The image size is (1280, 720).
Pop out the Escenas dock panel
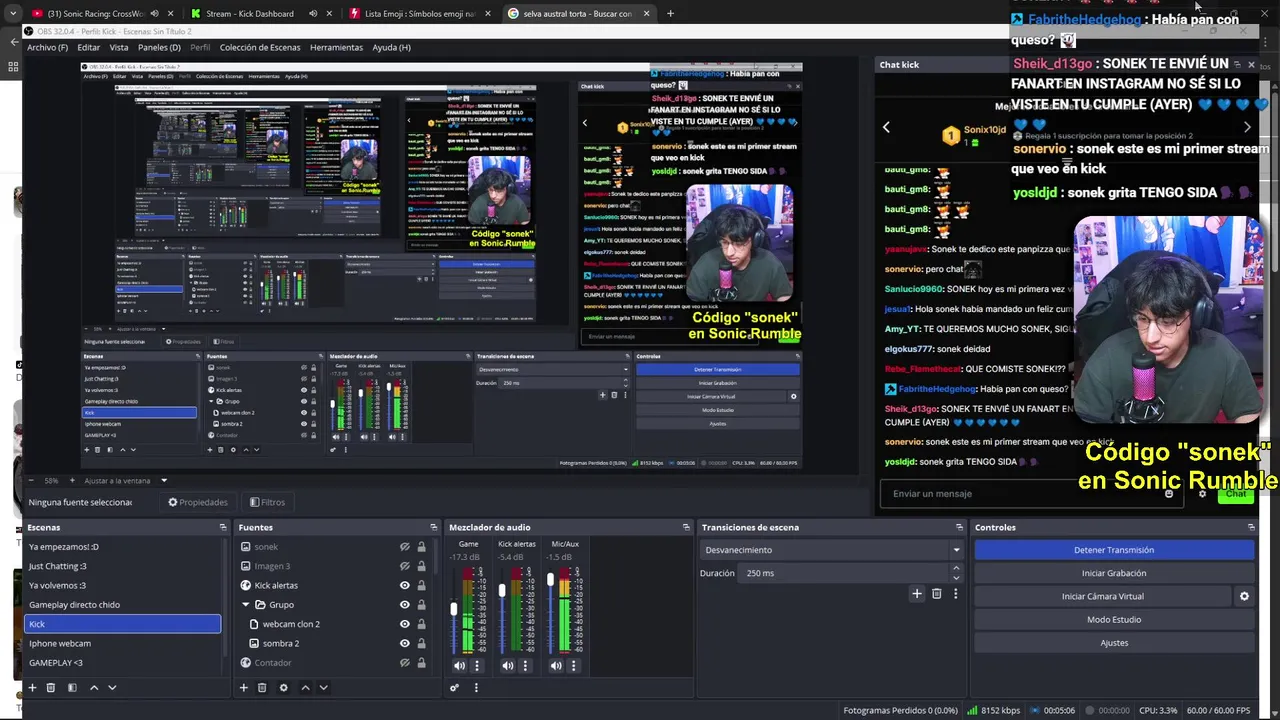tap(223, 527)
